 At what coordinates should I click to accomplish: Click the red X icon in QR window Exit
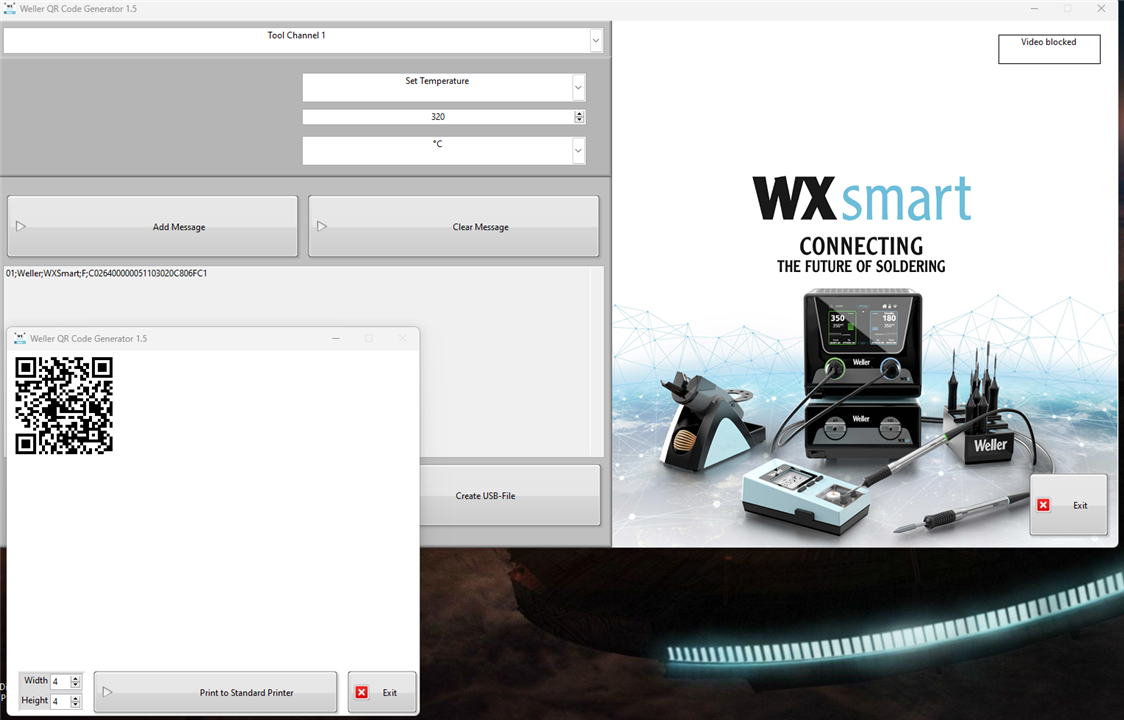361,692
